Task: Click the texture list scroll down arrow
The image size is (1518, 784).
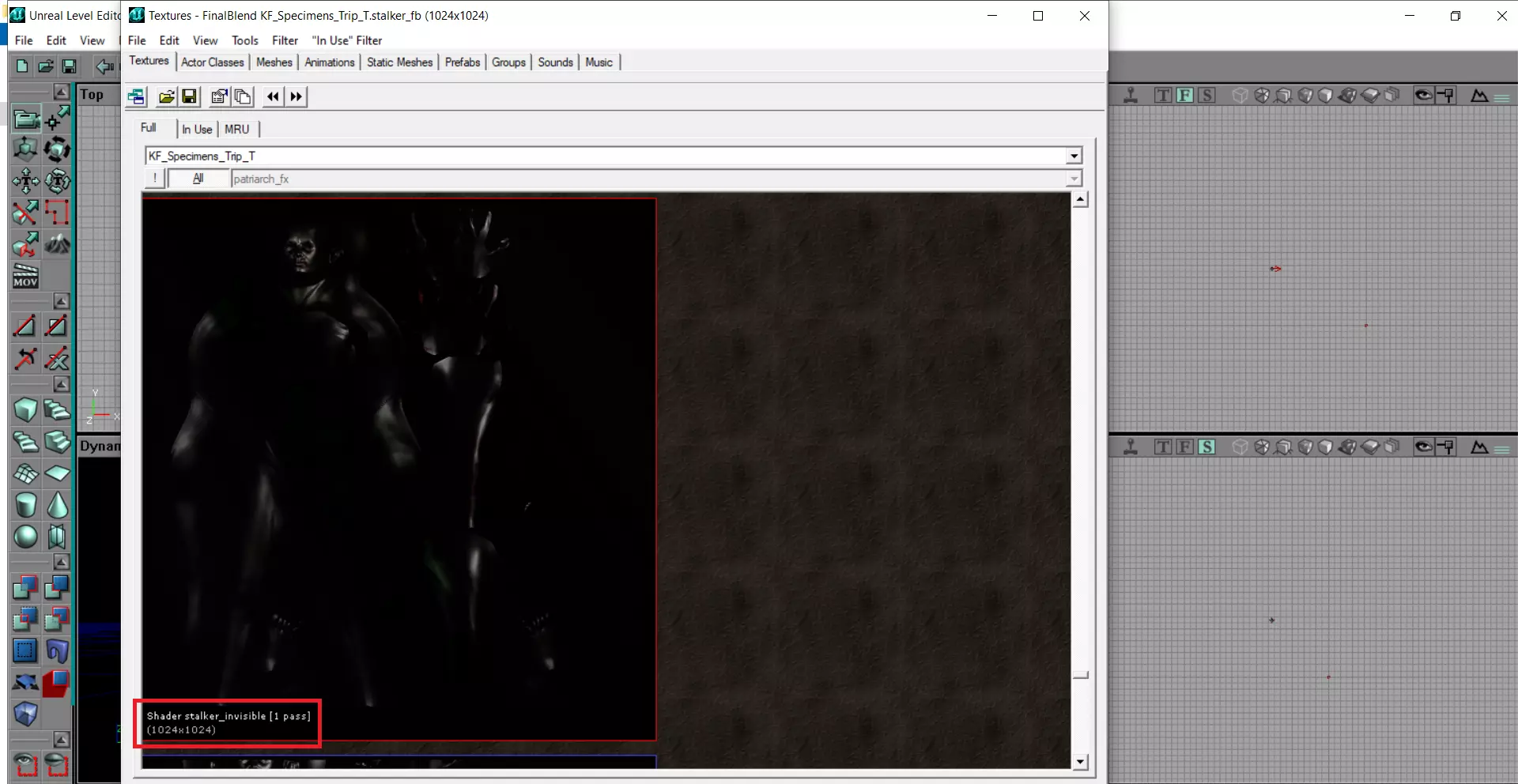Action: (1080, 762)
